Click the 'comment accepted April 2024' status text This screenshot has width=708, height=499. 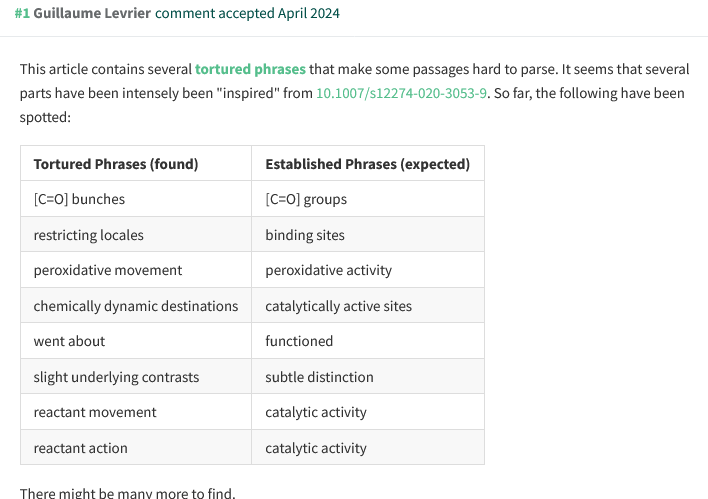[x=254, y=14]
